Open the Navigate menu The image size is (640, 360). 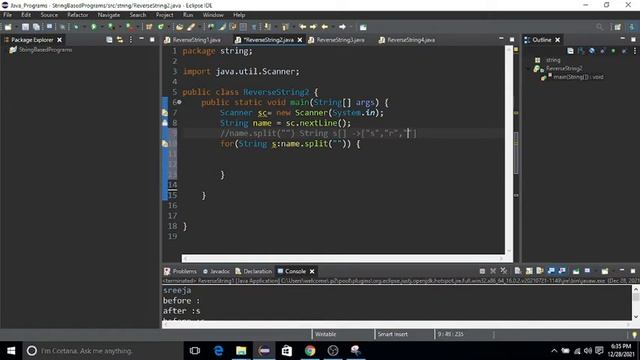pos(109,15)
